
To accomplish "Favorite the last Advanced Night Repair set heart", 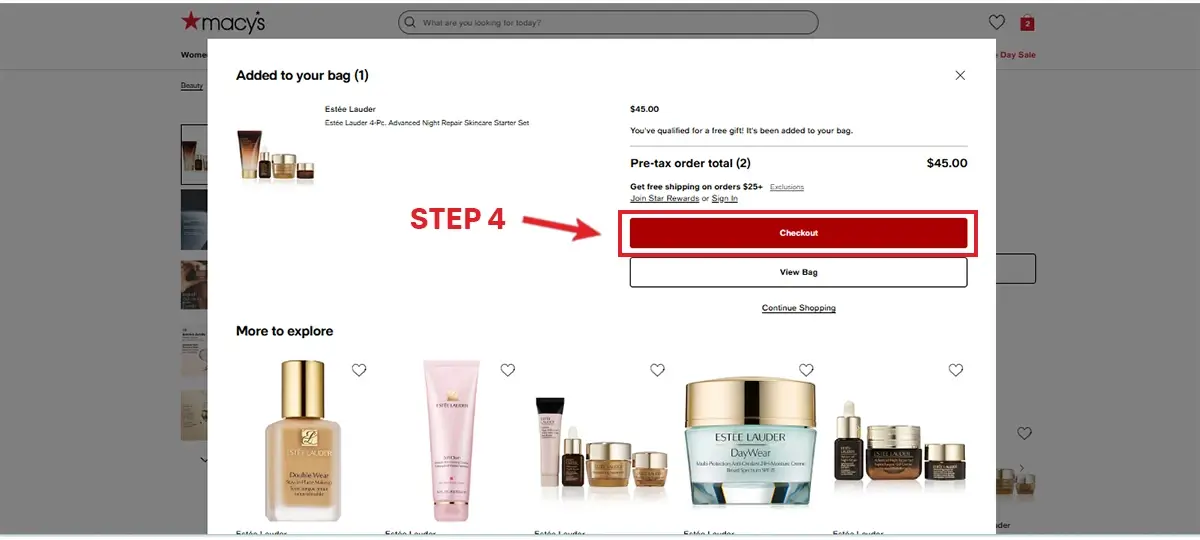I will coord(955,370).
